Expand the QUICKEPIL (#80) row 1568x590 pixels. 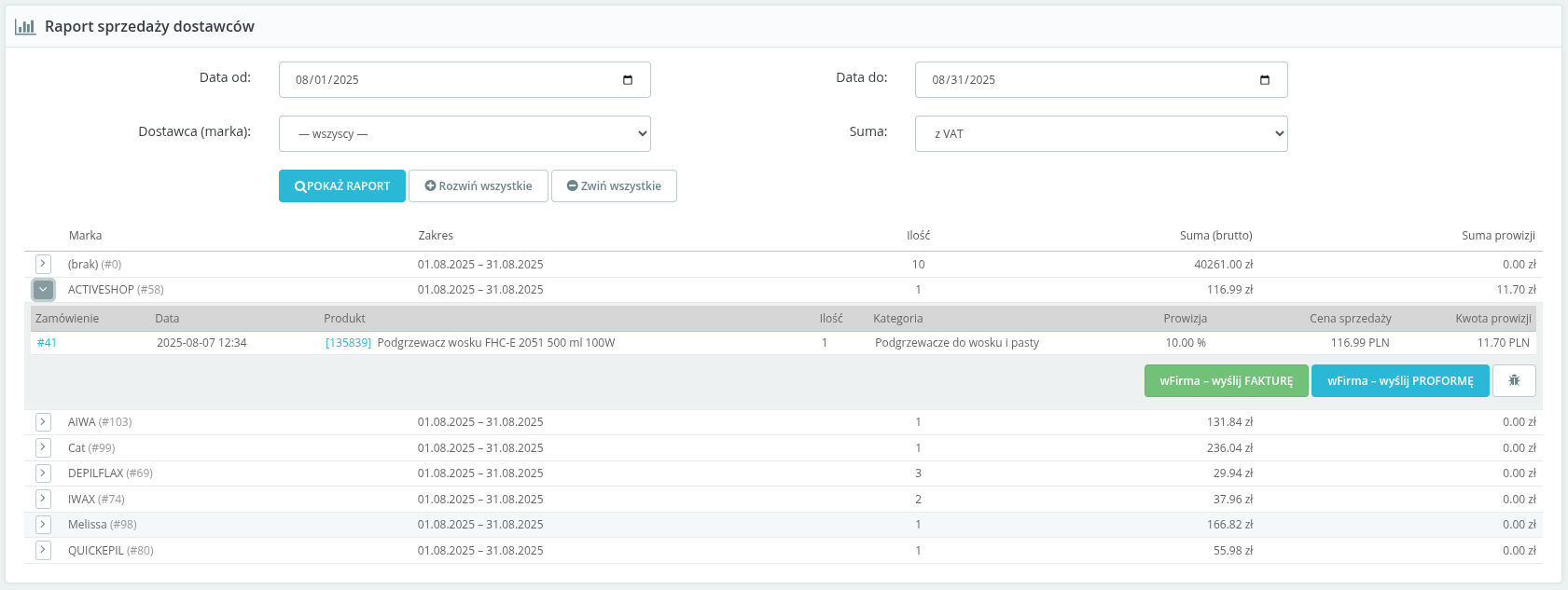click(x=43, y=550)
